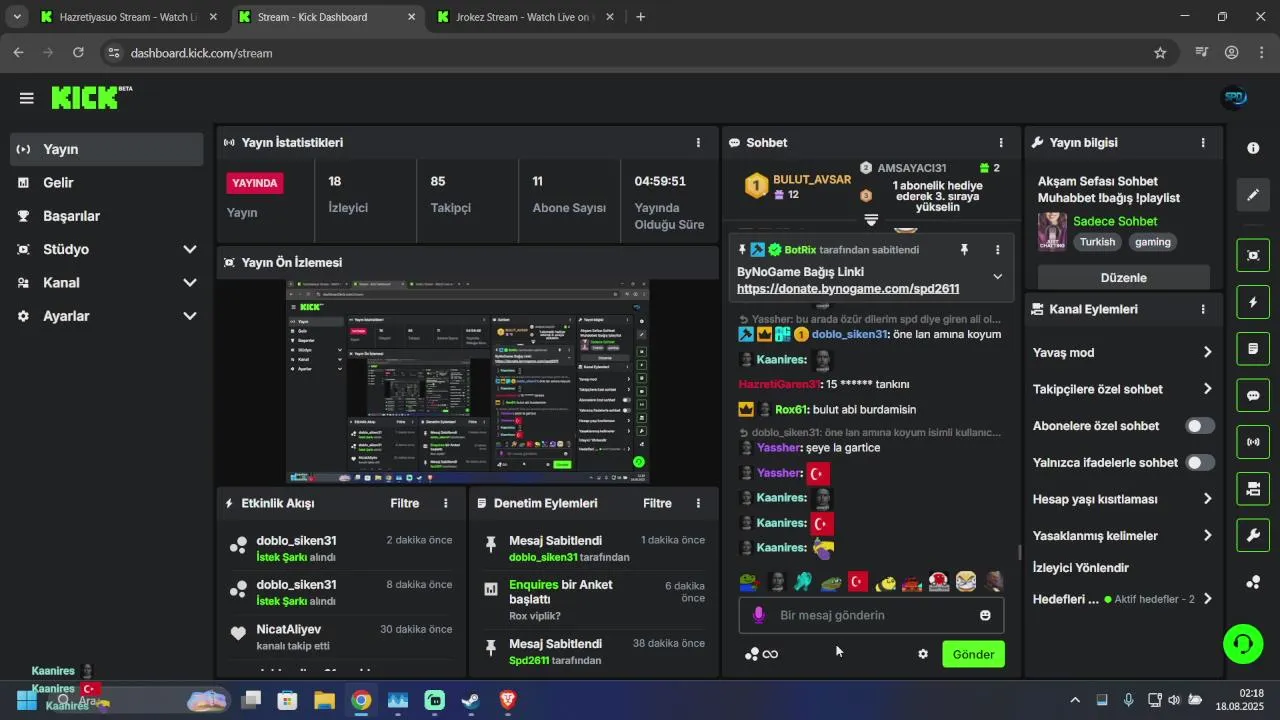Click the info icon in right sidebar
Screen dimensions: 1280x720
(x=1253, y=148)
